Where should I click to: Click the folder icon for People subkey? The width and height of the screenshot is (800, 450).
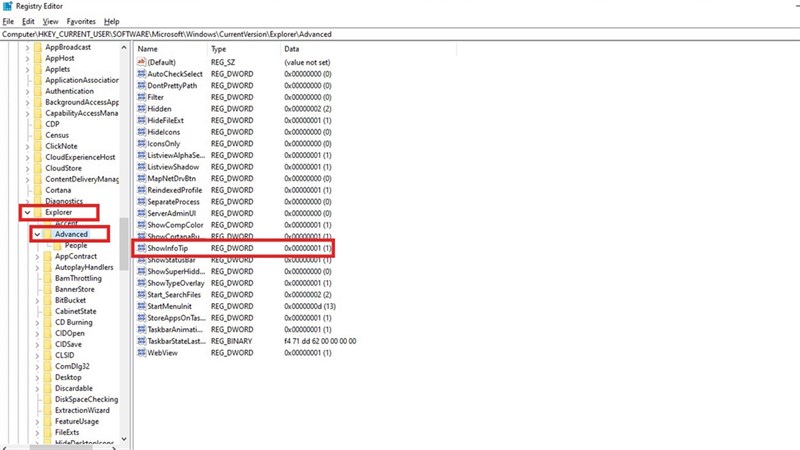pyautogui.click(x=57, y=245)
